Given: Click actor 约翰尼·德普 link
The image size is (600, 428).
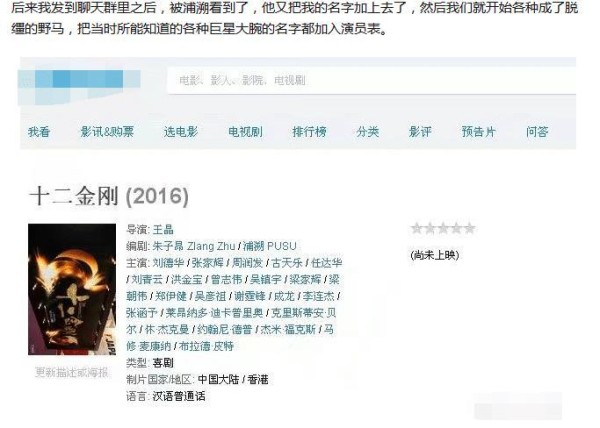Looking at the screenshot, I should click(x=224, y=329).
